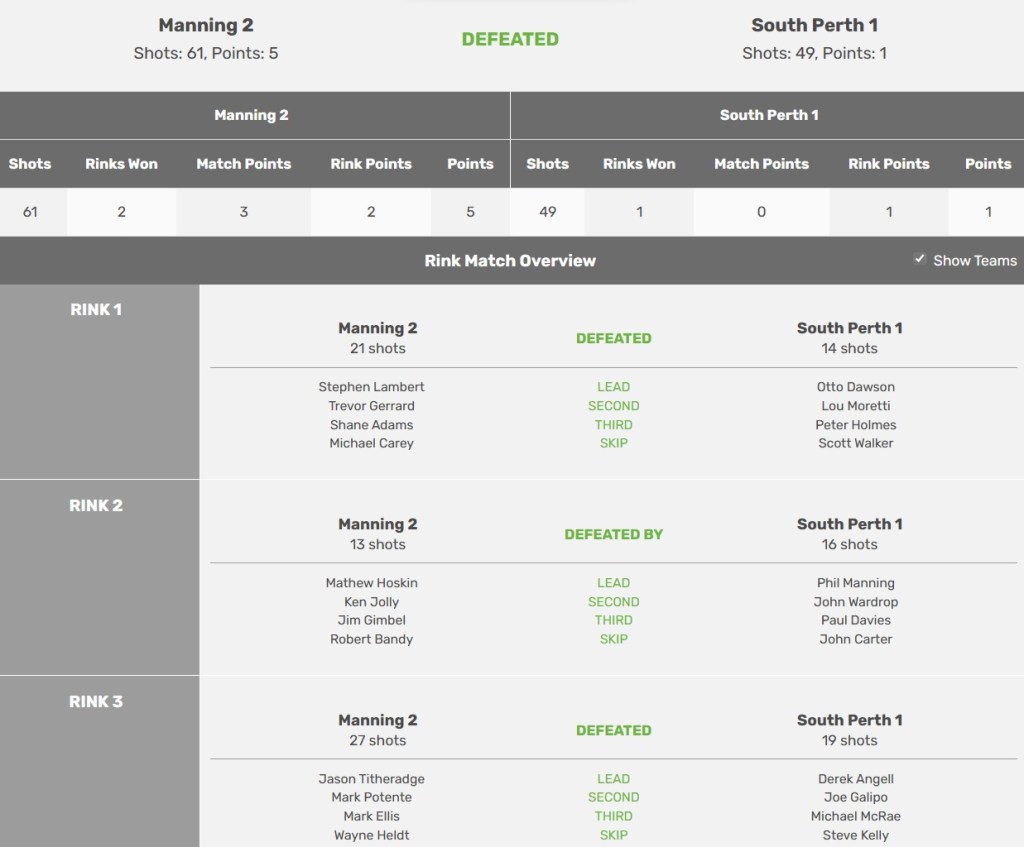Click the Rinks Won header under Manning 2
The image size is (1024, 847).
(121, 164)
